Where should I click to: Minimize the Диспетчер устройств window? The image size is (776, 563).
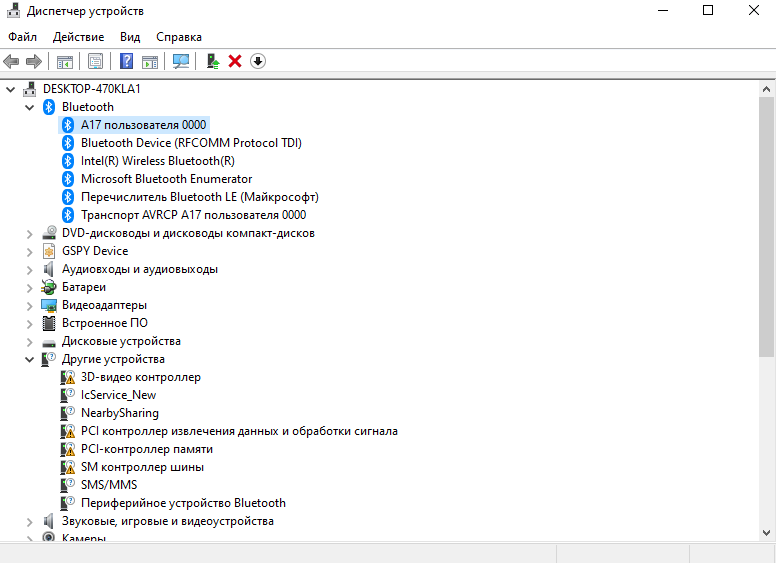(663, 10)
